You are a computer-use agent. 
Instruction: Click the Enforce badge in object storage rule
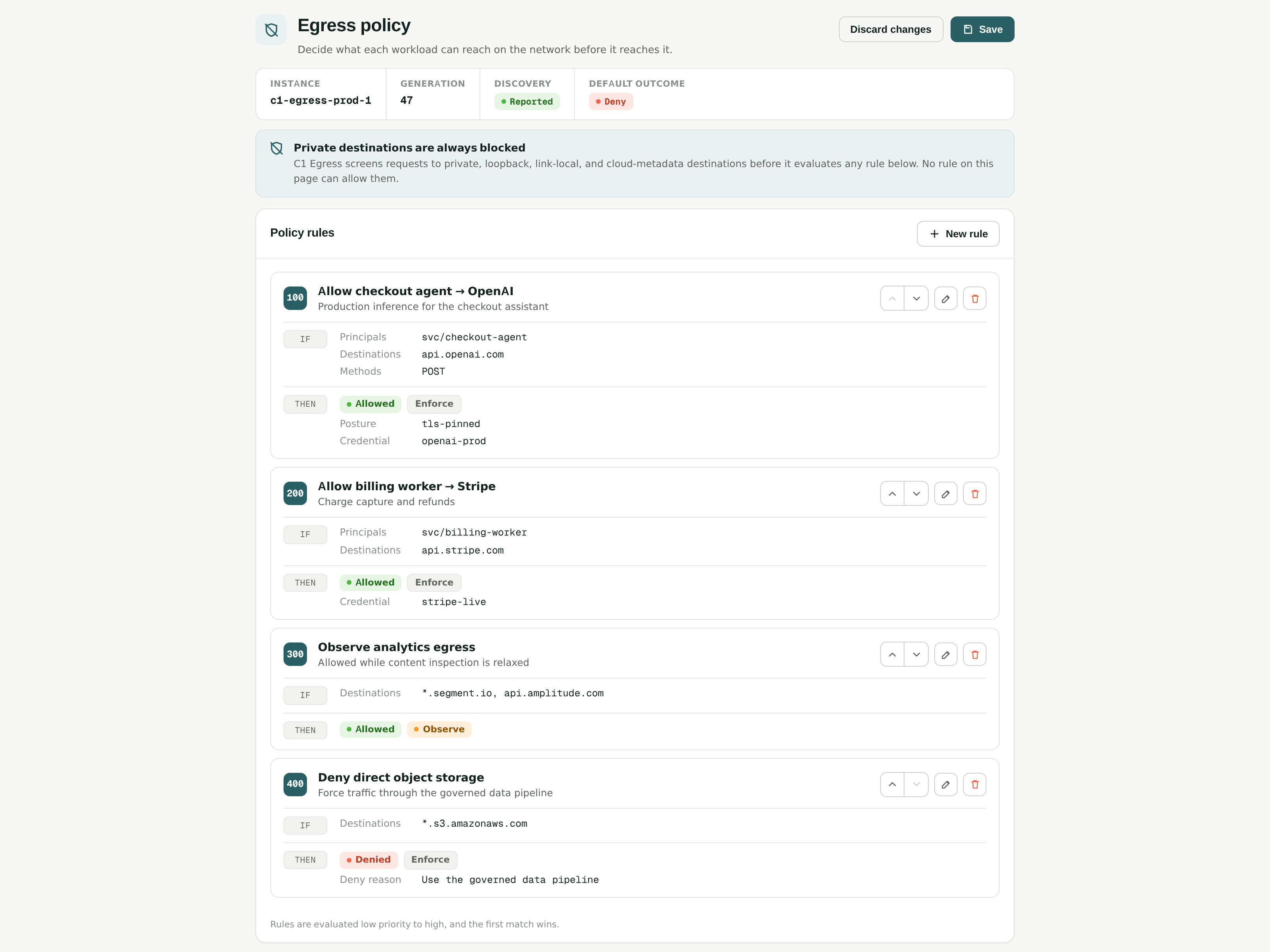[x=431, y=859]
